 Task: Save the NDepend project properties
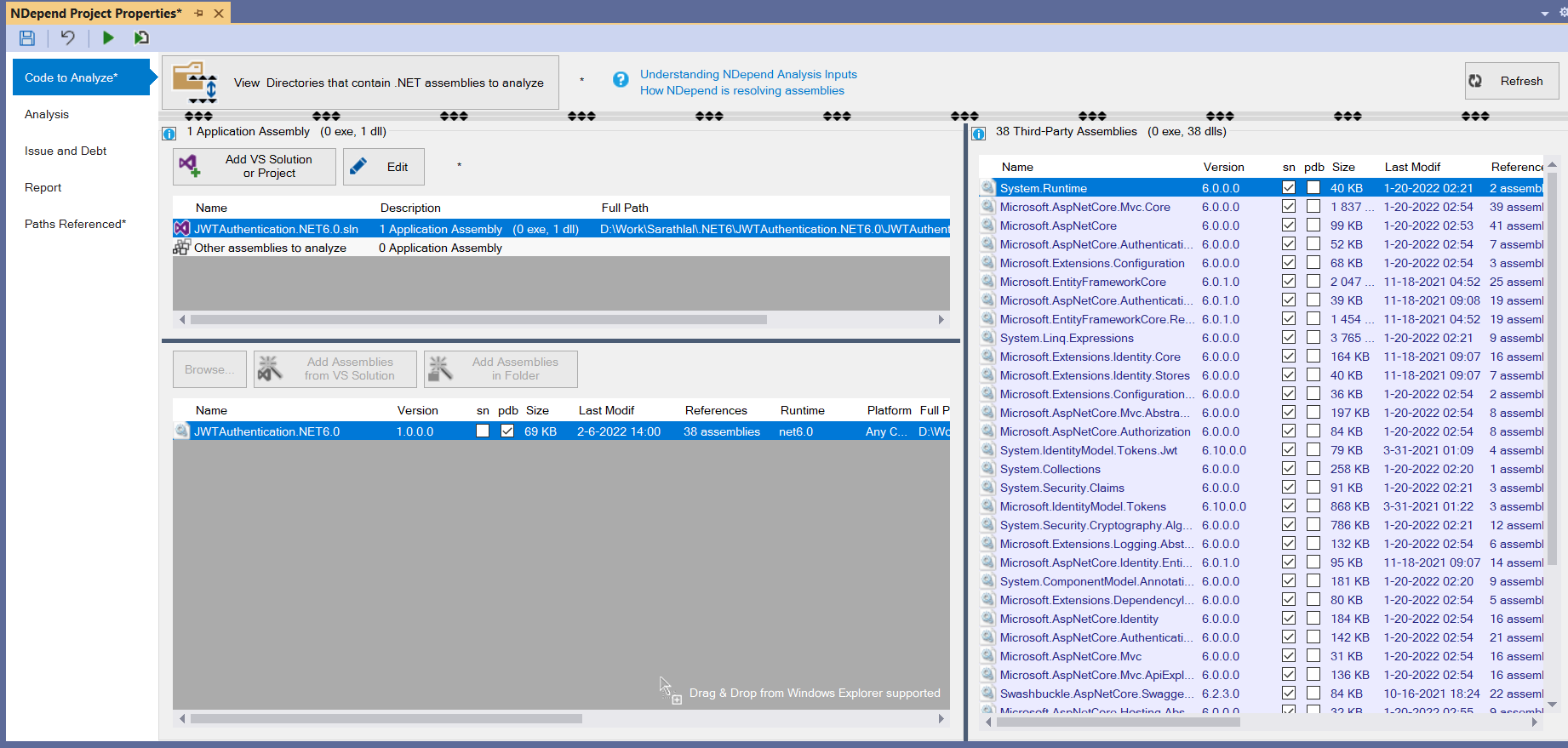(x=27, y=37)
